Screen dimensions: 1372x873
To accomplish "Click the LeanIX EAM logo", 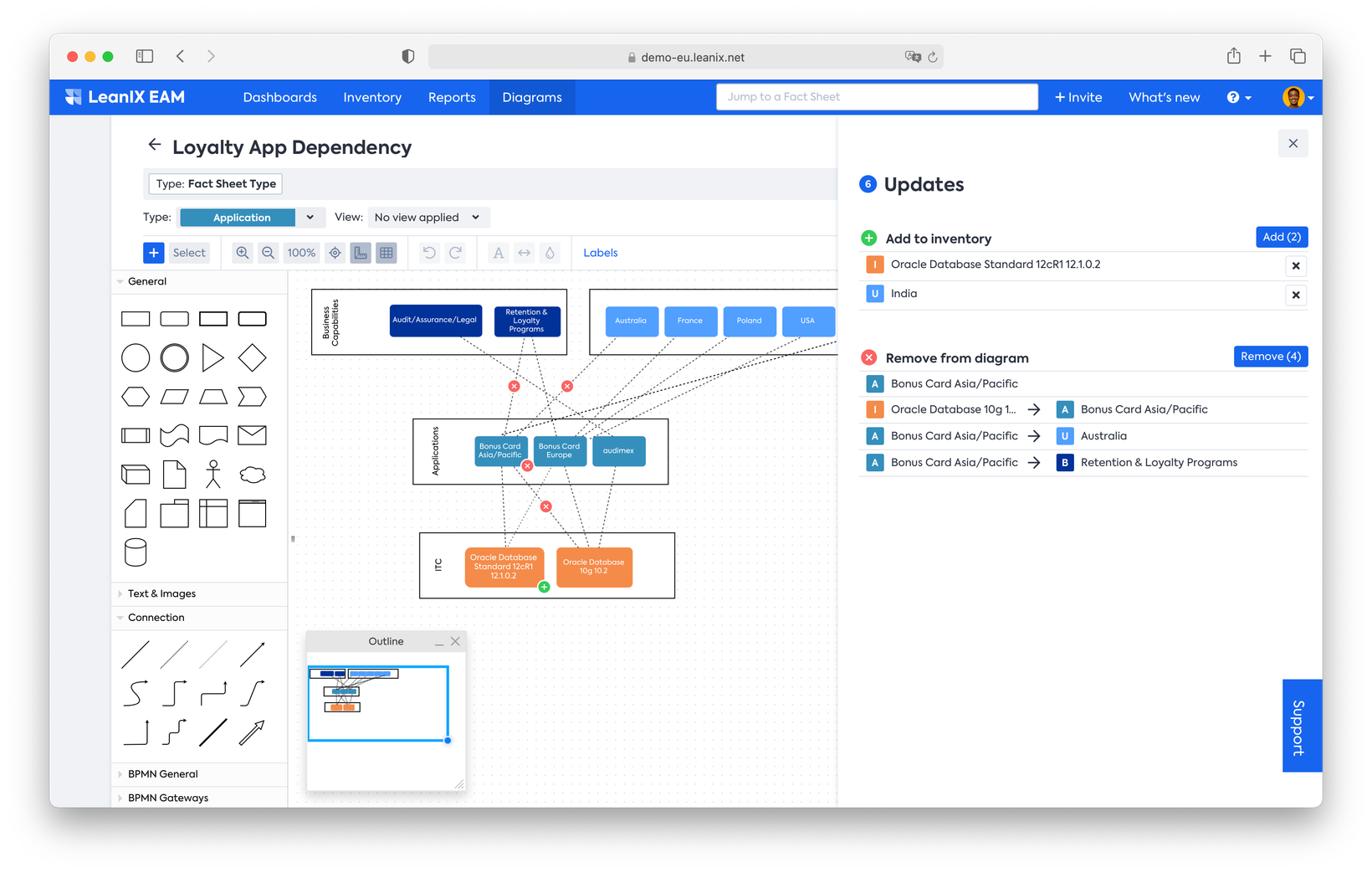I will 125,97.
